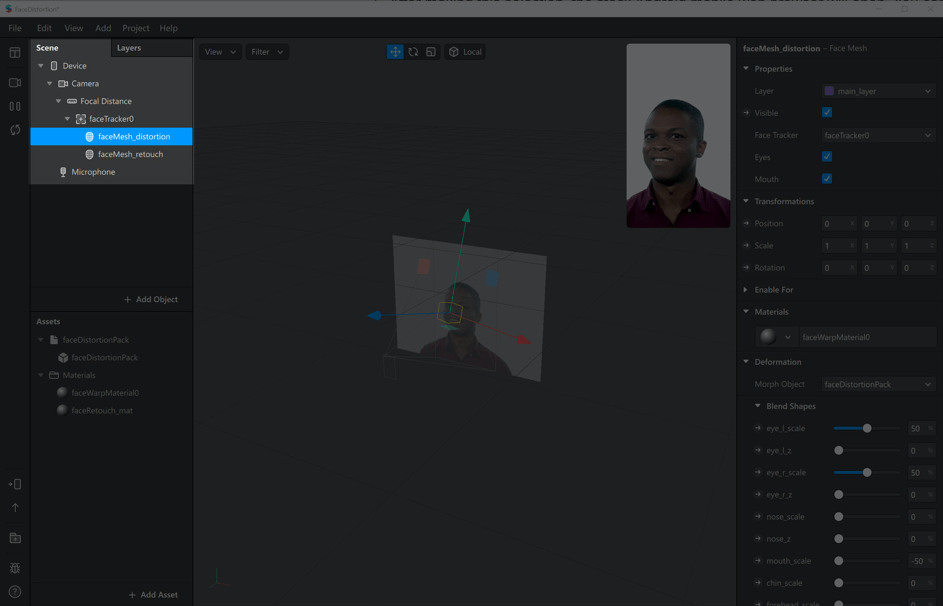Select the rotate manipulator tool
Screen dimensions: 943x606
click(x=413, y=52)
